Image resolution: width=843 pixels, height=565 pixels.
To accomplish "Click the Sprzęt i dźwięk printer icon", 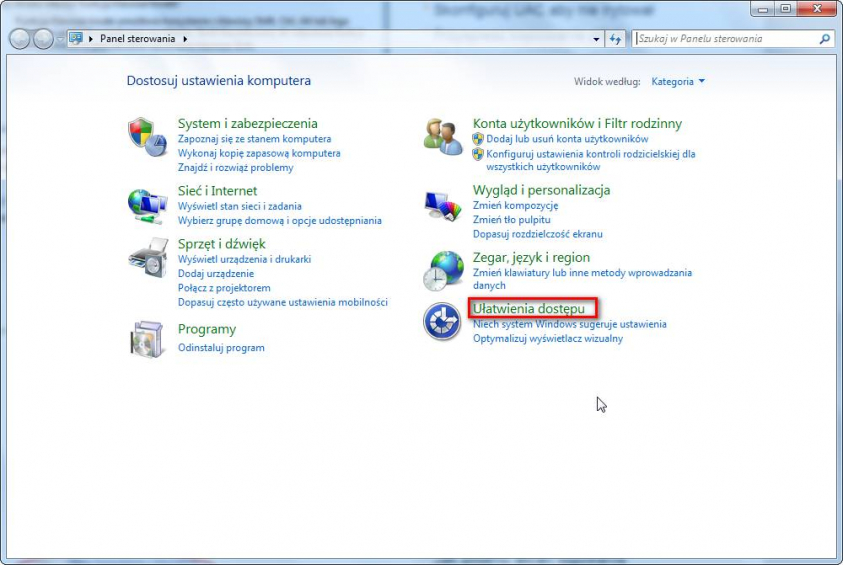I will point(147,259).
